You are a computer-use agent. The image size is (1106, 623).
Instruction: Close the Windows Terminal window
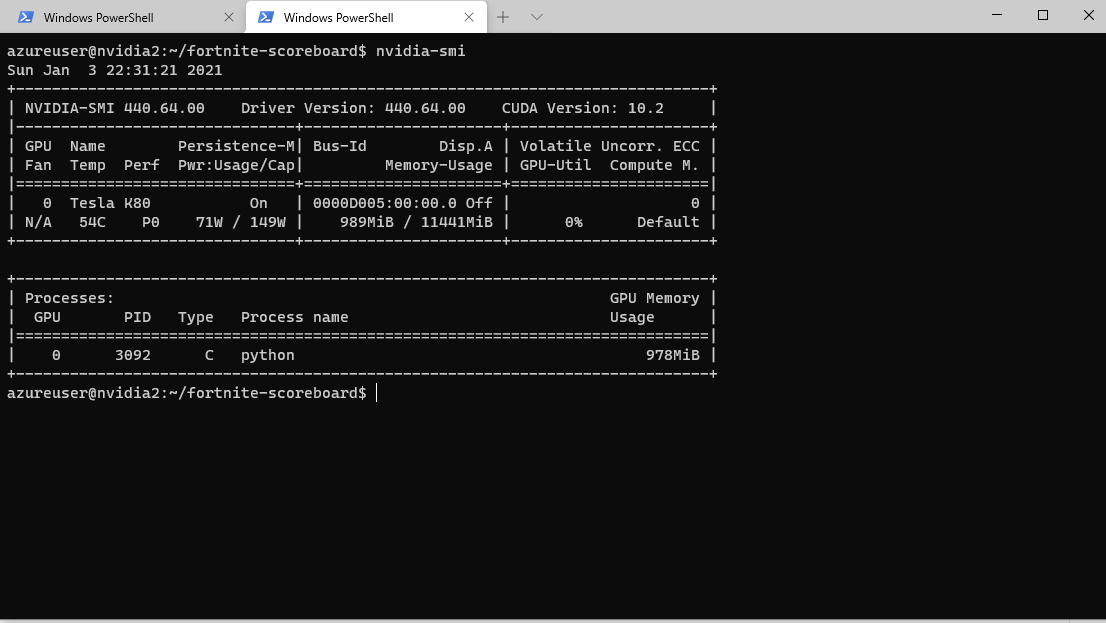[1088, 15]
